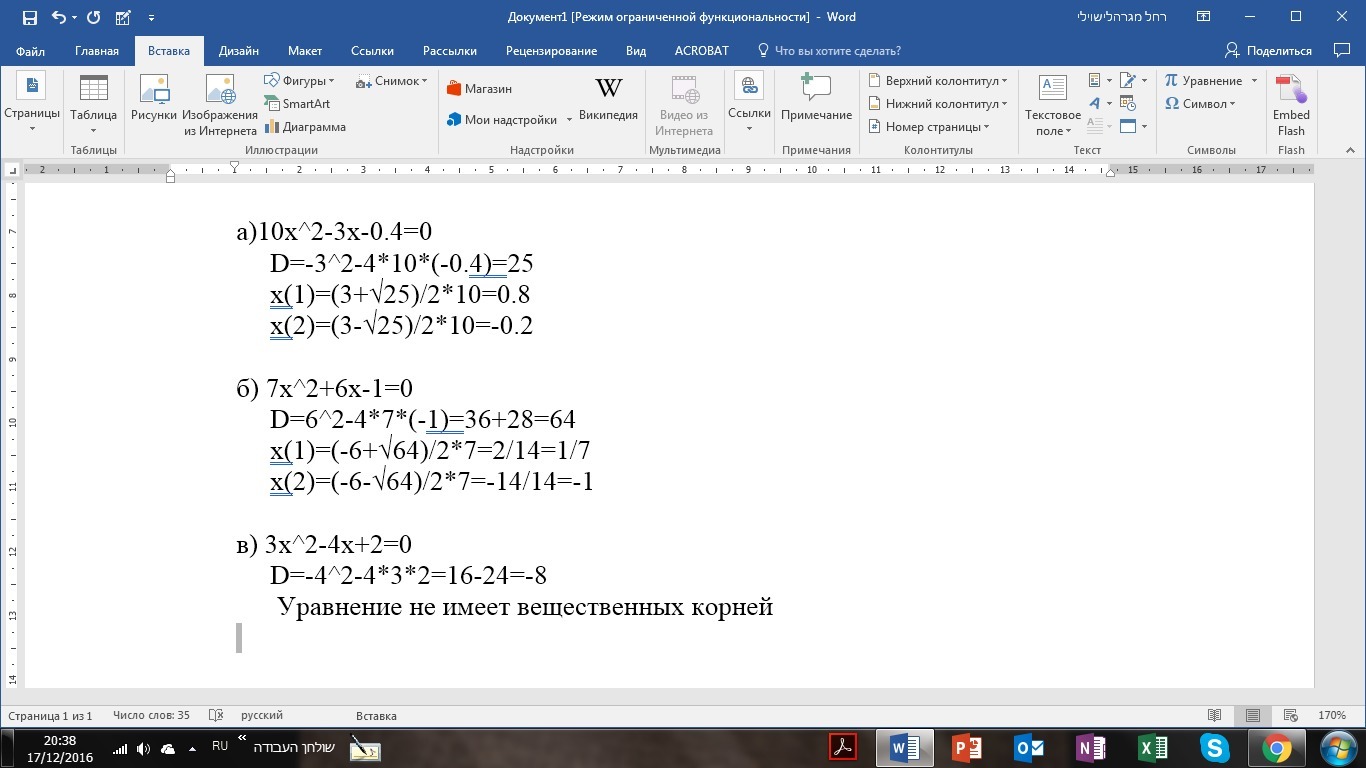Click the 'Что вы хотите сделать?' search box
The image size is (1366, 768).
pos(829,51)
